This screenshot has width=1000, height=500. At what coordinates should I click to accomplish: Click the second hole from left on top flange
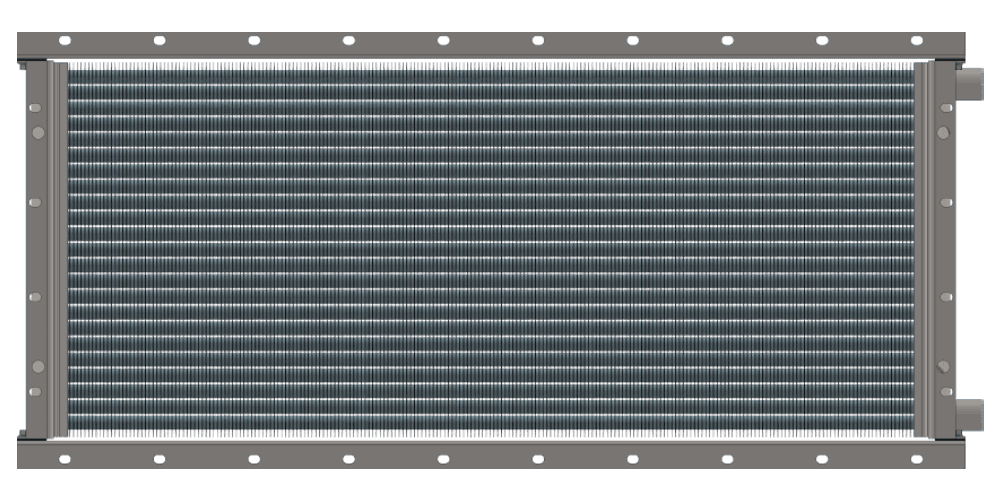(x=159, y=41)
